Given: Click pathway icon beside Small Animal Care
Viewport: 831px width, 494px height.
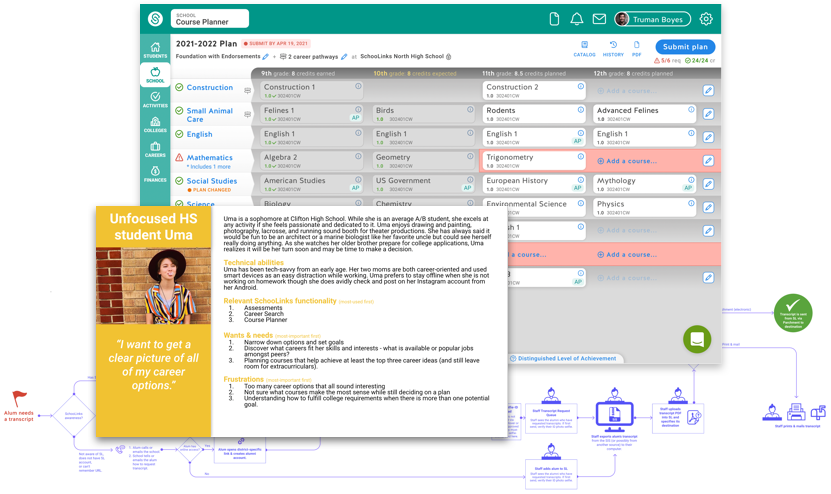Looking at the screenshot, I should (247, 114).
